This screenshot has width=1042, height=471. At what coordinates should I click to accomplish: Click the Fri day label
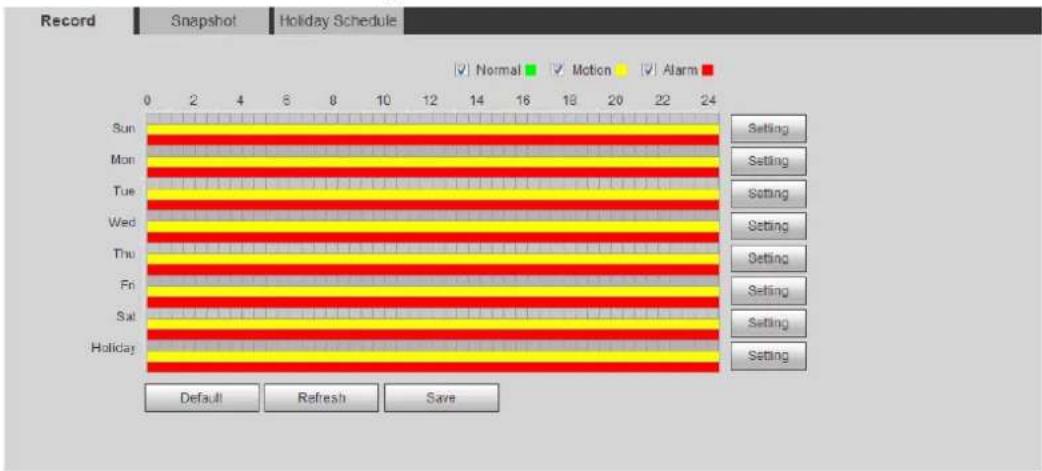pyautogui.click(x=128, y=284)
